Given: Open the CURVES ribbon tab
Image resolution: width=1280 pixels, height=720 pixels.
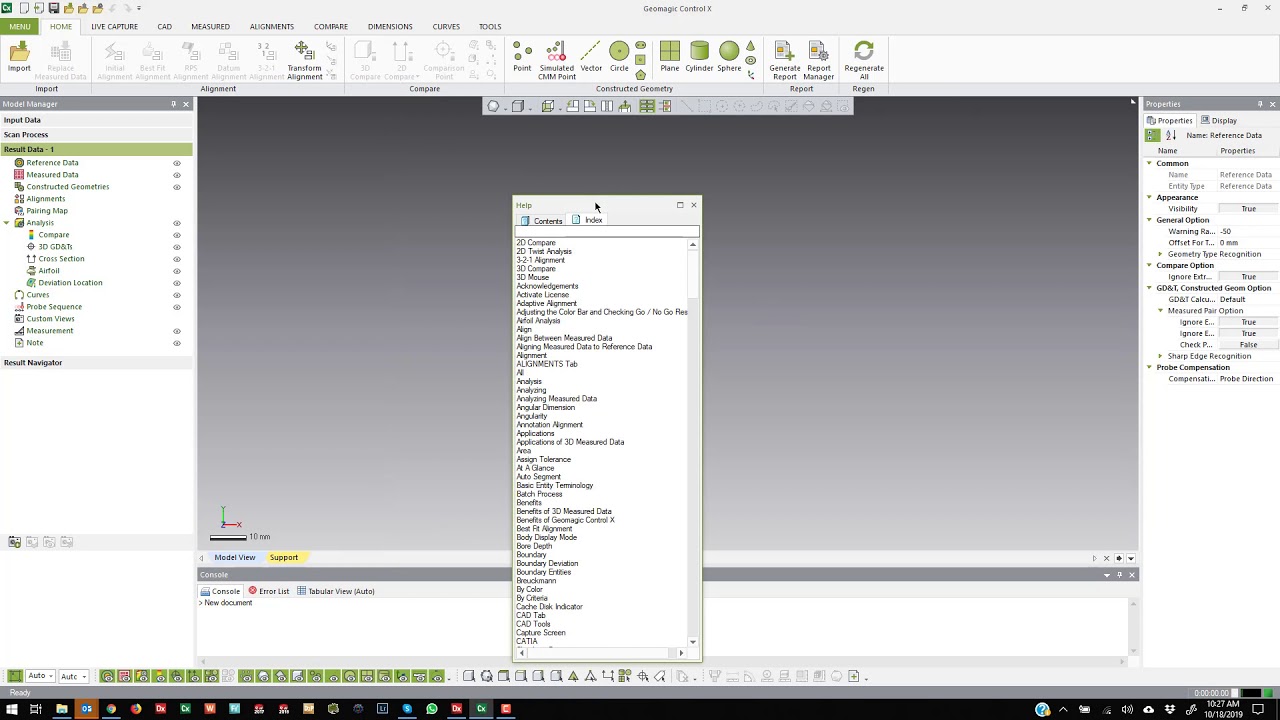Looking at the screenshot, I should click(x=446, y=26).
